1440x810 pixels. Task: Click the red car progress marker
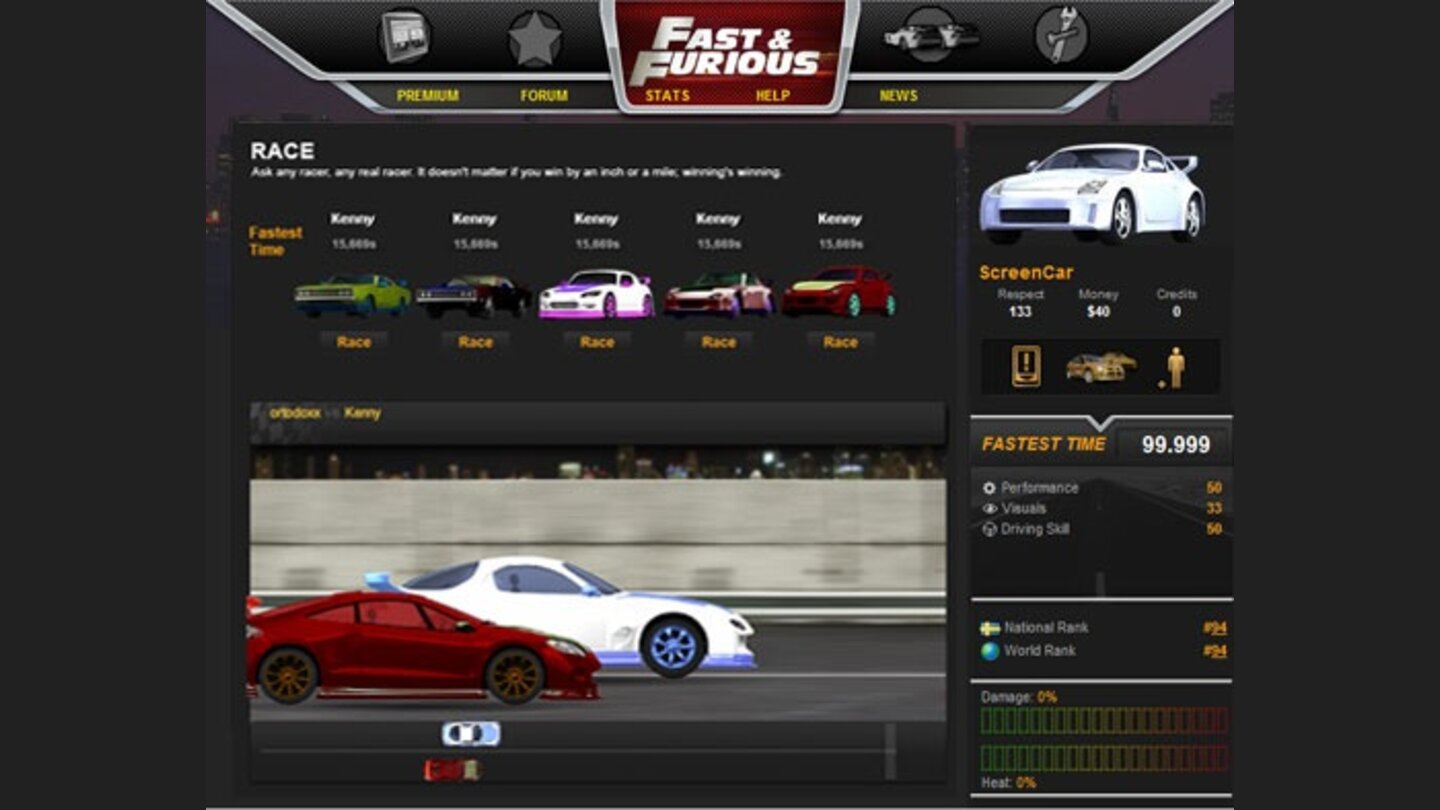(x=452, y=770)
